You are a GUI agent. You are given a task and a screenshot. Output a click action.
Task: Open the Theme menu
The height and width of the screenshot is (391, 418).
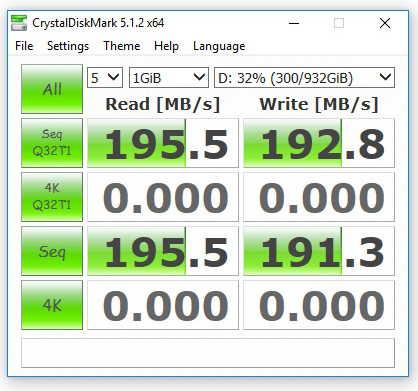[122, 46]
